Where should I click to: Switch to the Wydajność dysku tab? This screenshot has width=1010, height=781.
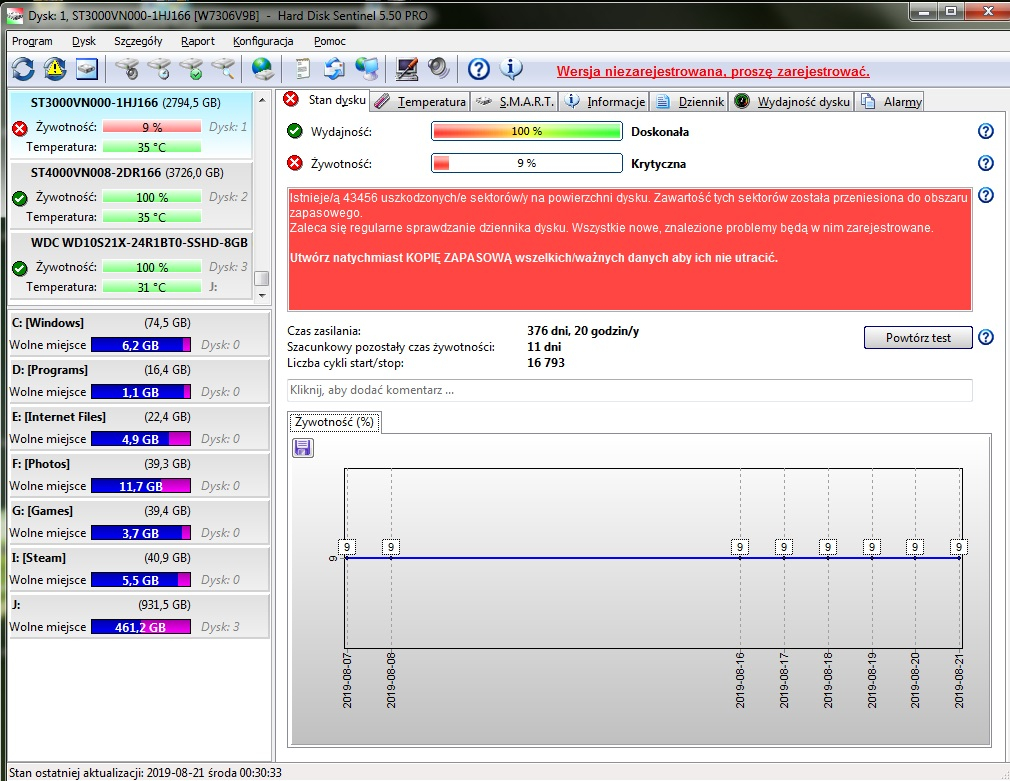[x=792, y=102]
